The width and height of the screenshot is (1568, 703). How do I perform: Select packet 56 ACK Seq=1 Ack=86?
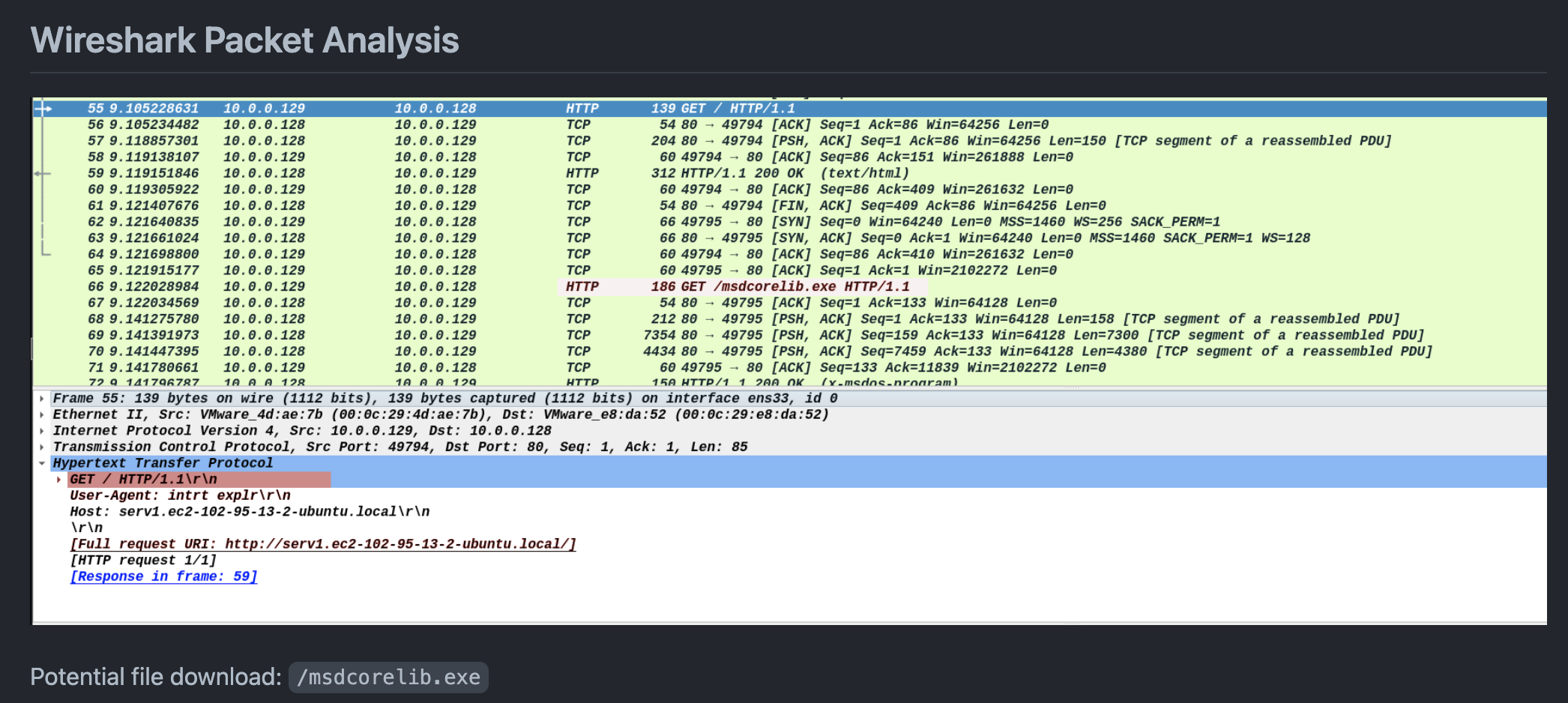[790, 125]
